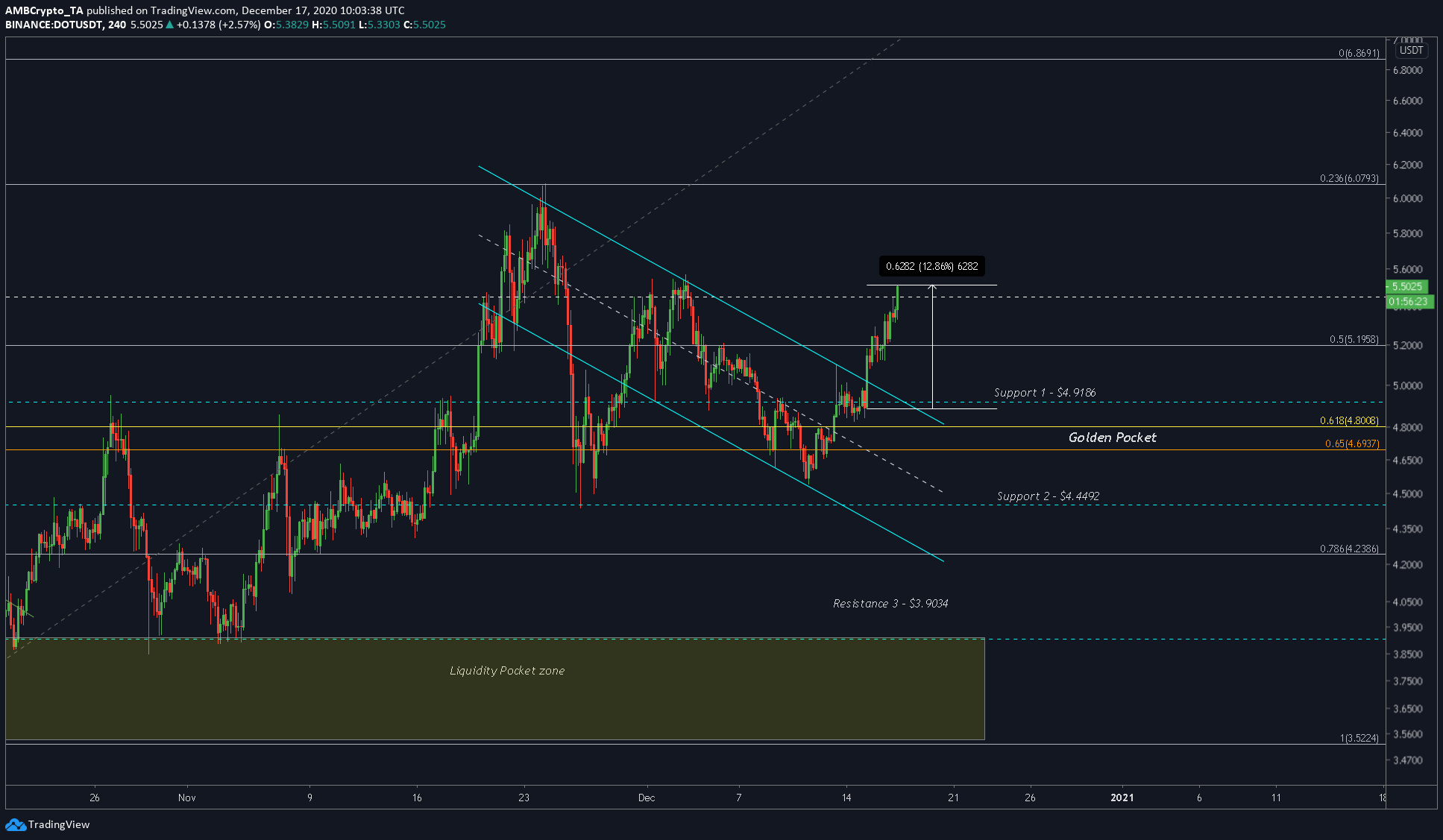This screenshot has height=840, width=1443.
Task: Click the 16 date label on time axis
Action: click(417, 798)
